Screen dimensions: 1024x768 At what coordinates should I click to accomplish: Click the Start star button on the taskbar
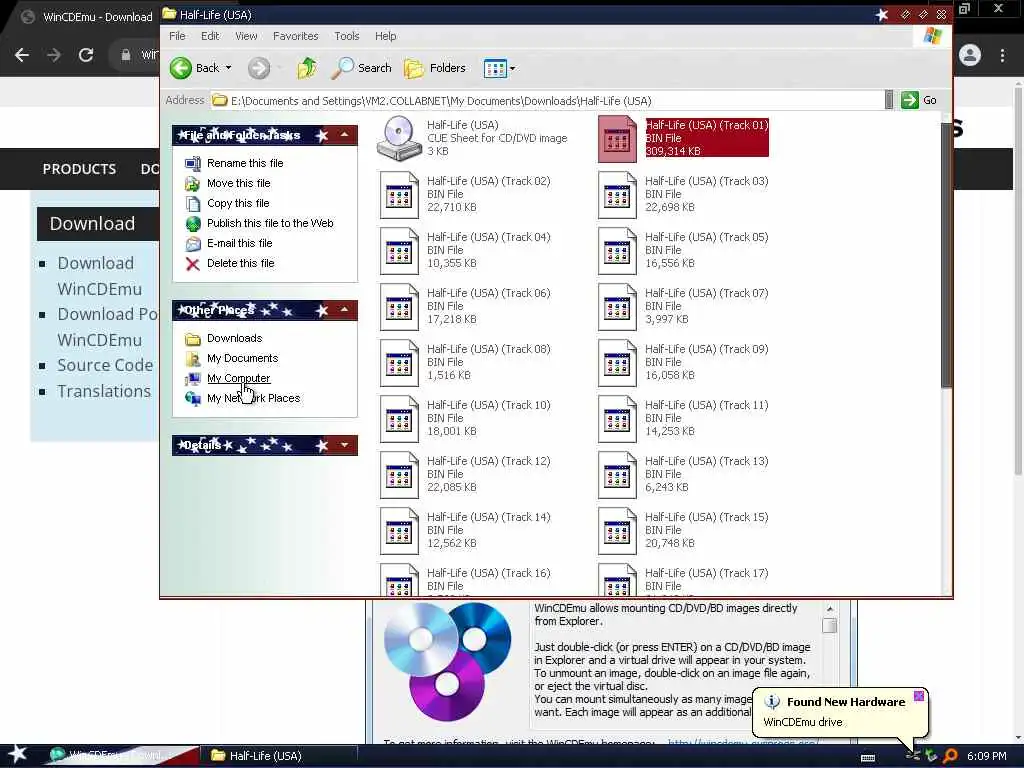click(x=17, y=755)
